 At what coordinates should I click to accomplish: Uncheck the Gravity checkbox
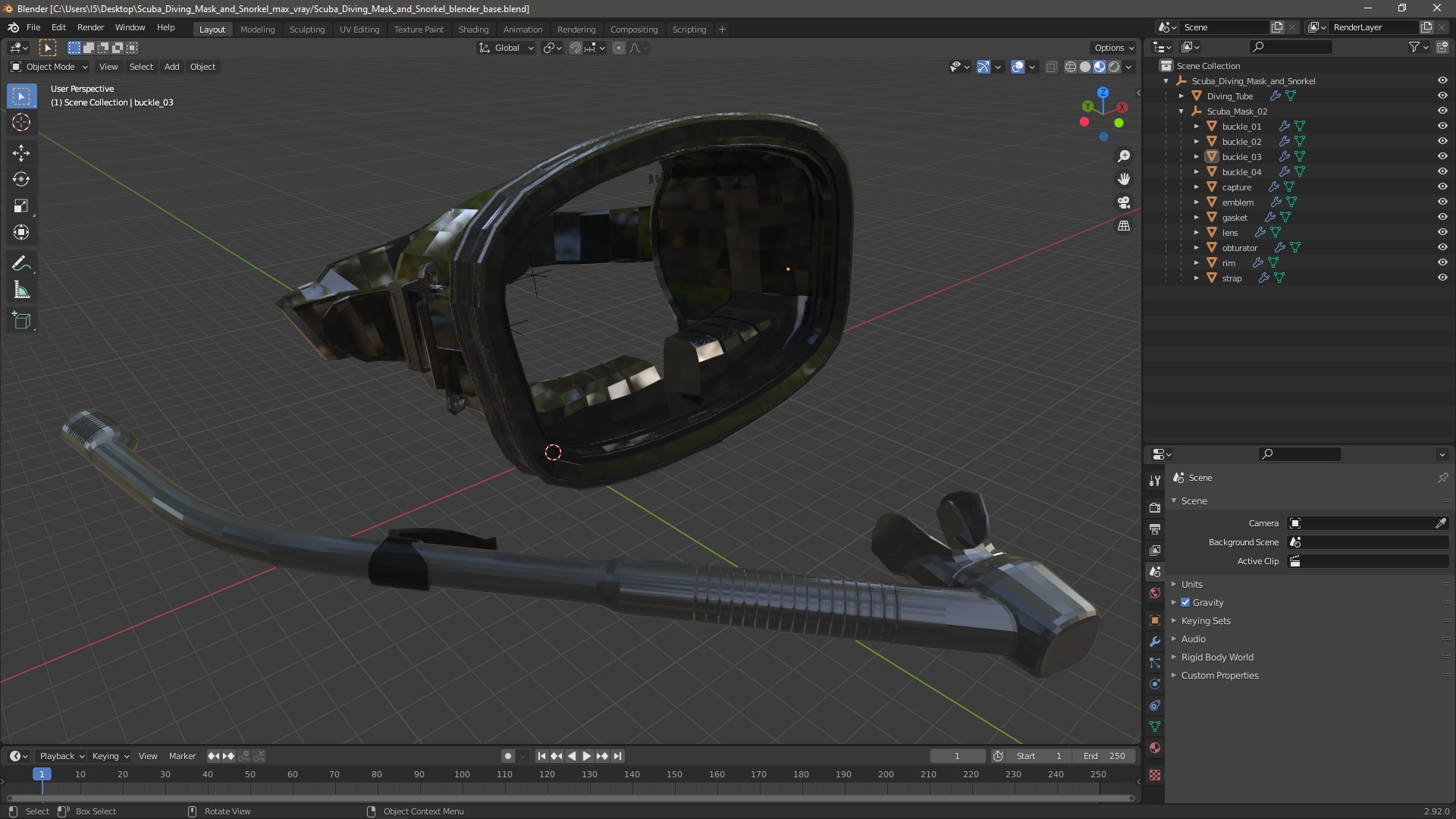click(1185, 602)
